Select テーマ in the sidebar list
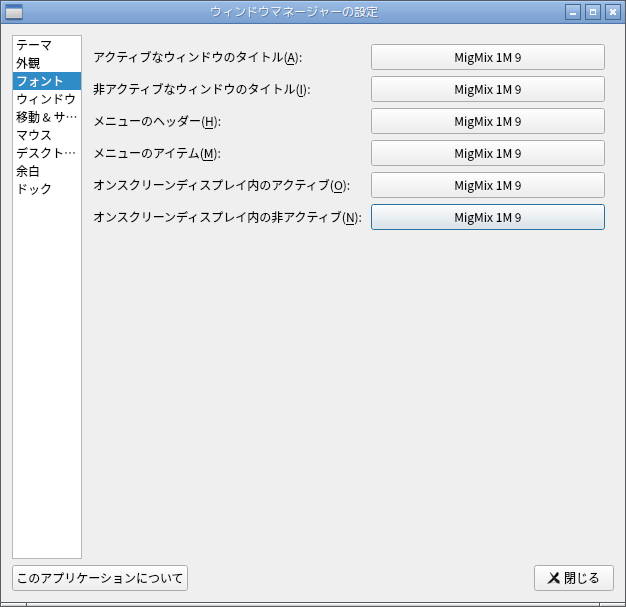626x607 pixels. click(x=47, y=45)
